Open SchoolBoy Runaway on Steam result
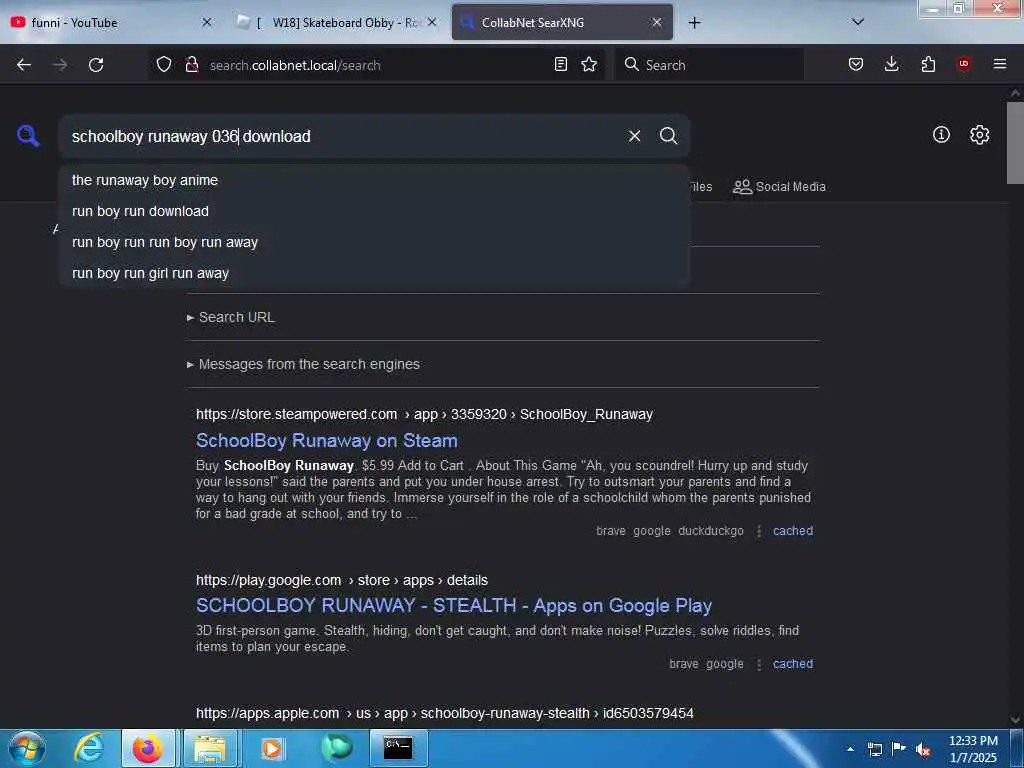The height and width of the screenshot is (768, 1024). coord(327,441)
